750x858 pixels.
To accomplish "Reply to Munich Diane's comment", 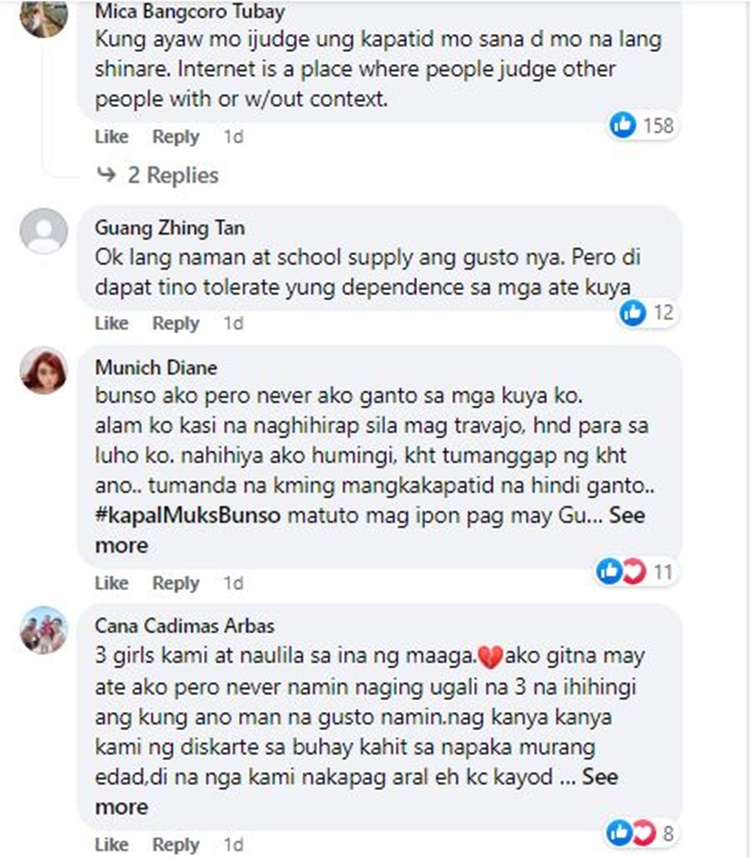I will coord(176,583).
